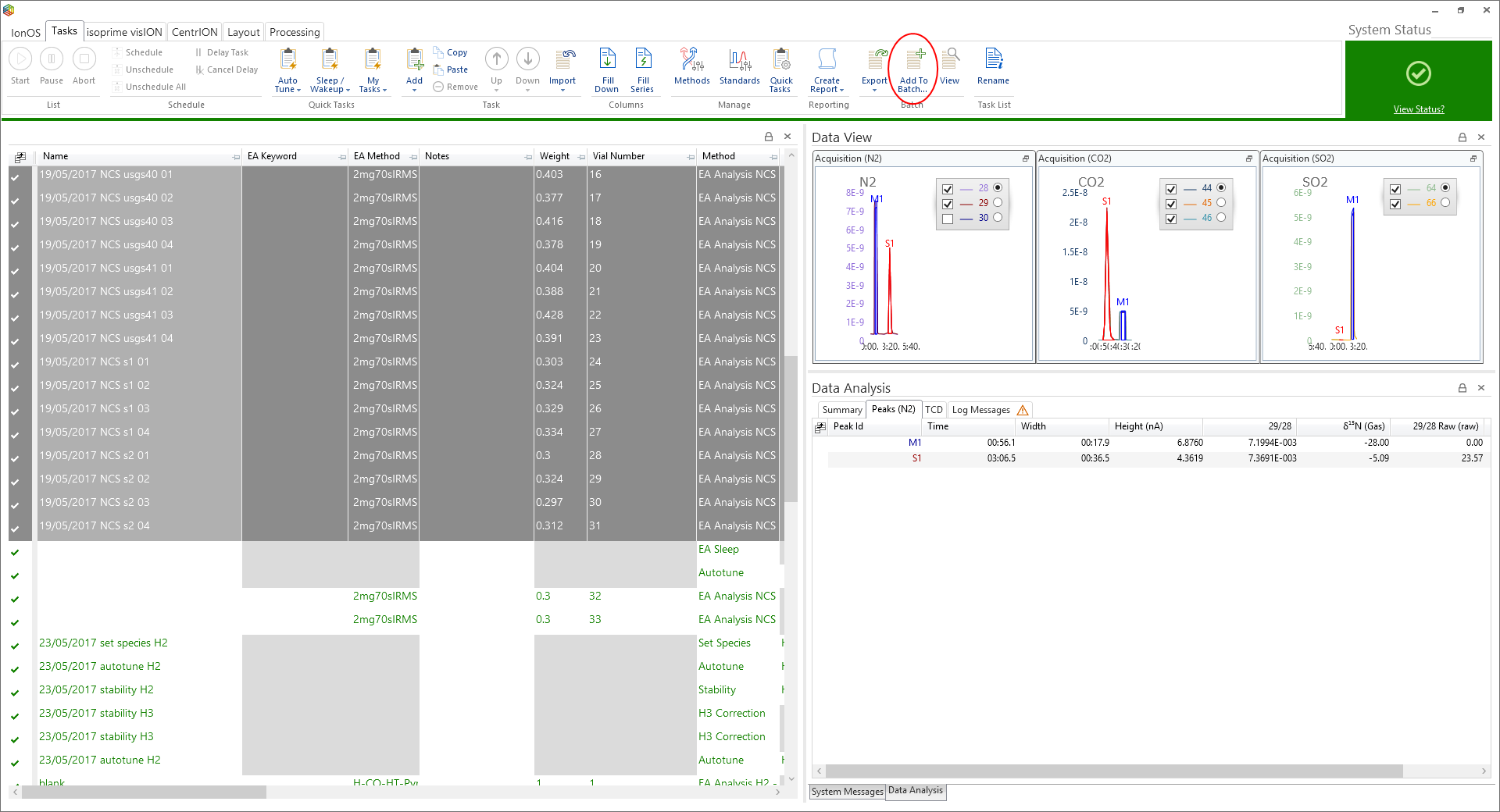Select the mass 66 radio button

click(1445, 203)
